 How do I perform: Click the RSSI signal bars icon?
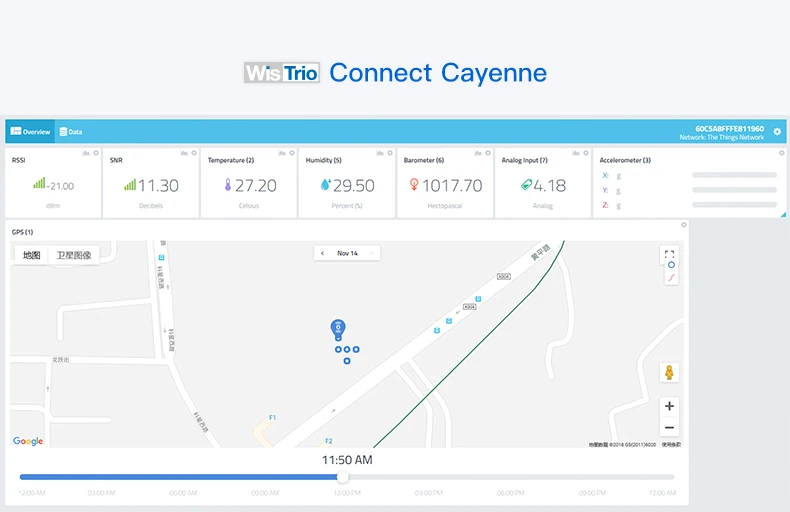(39, 183)
